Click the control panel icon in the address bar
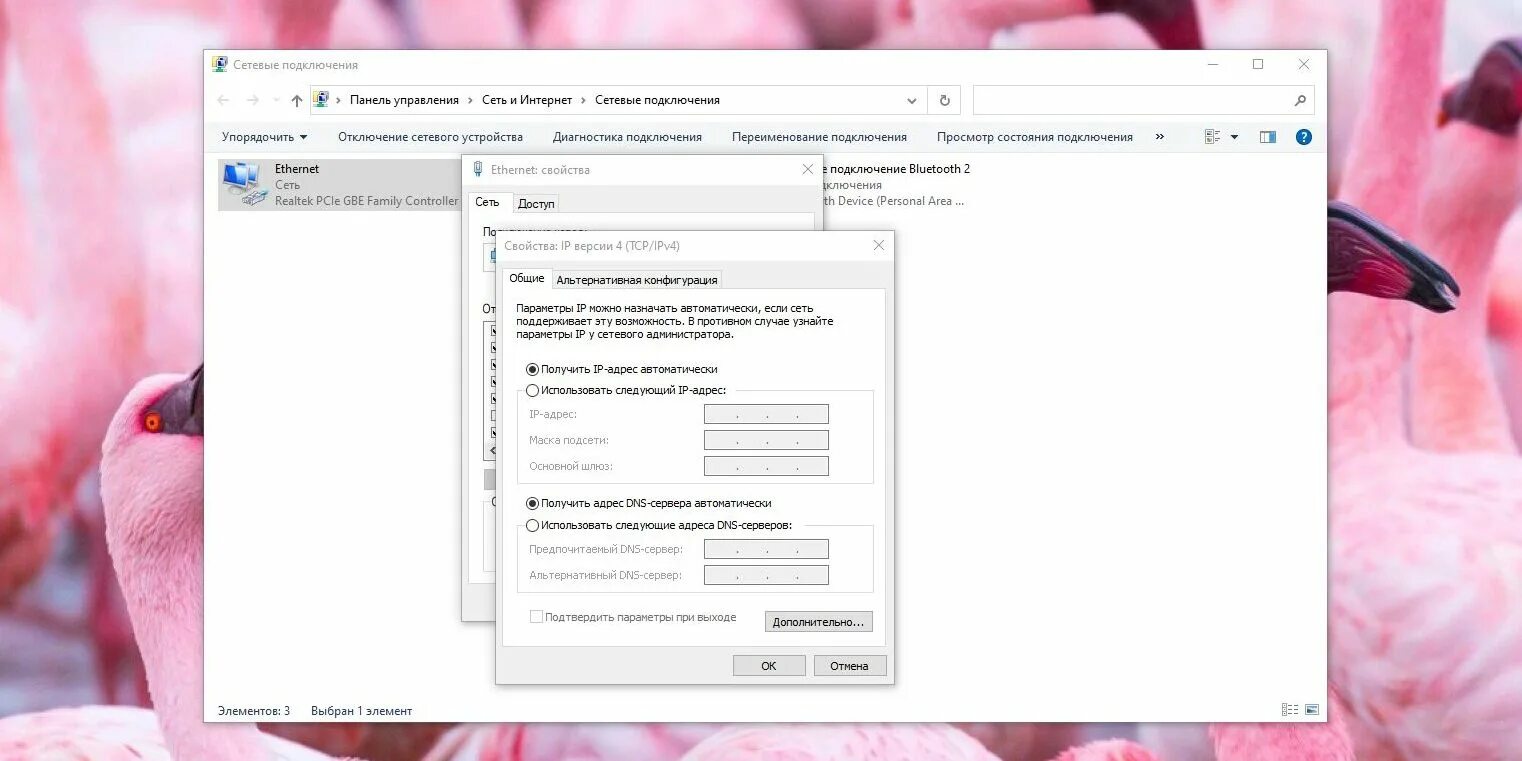Image resolution: width=1522 pixels, height=761 pixels. pos(321,99)
